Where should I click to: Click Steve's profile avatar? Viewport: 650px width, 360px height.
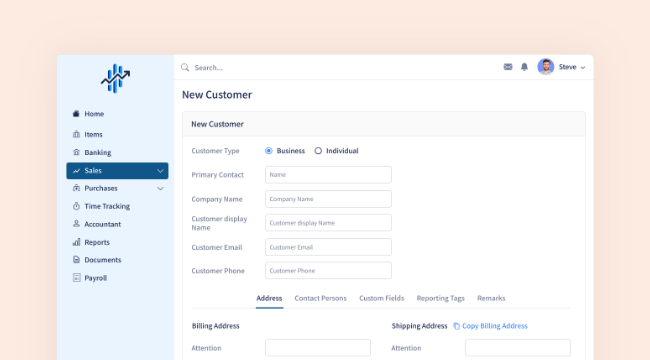(x=546, y=67)
